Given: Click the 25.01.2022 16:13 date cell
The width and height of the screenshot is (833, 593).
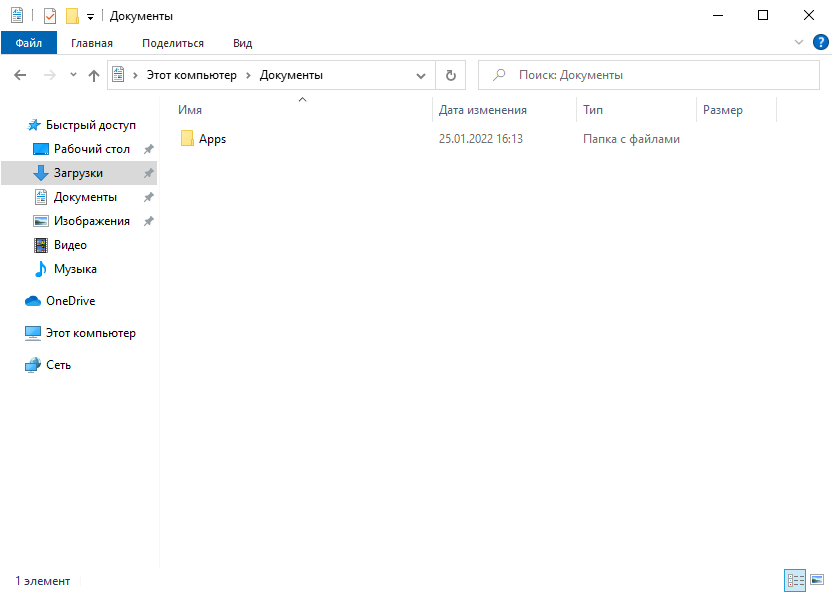Looking at the screenshot, I should pyautogui.click(x=481, y=139).
